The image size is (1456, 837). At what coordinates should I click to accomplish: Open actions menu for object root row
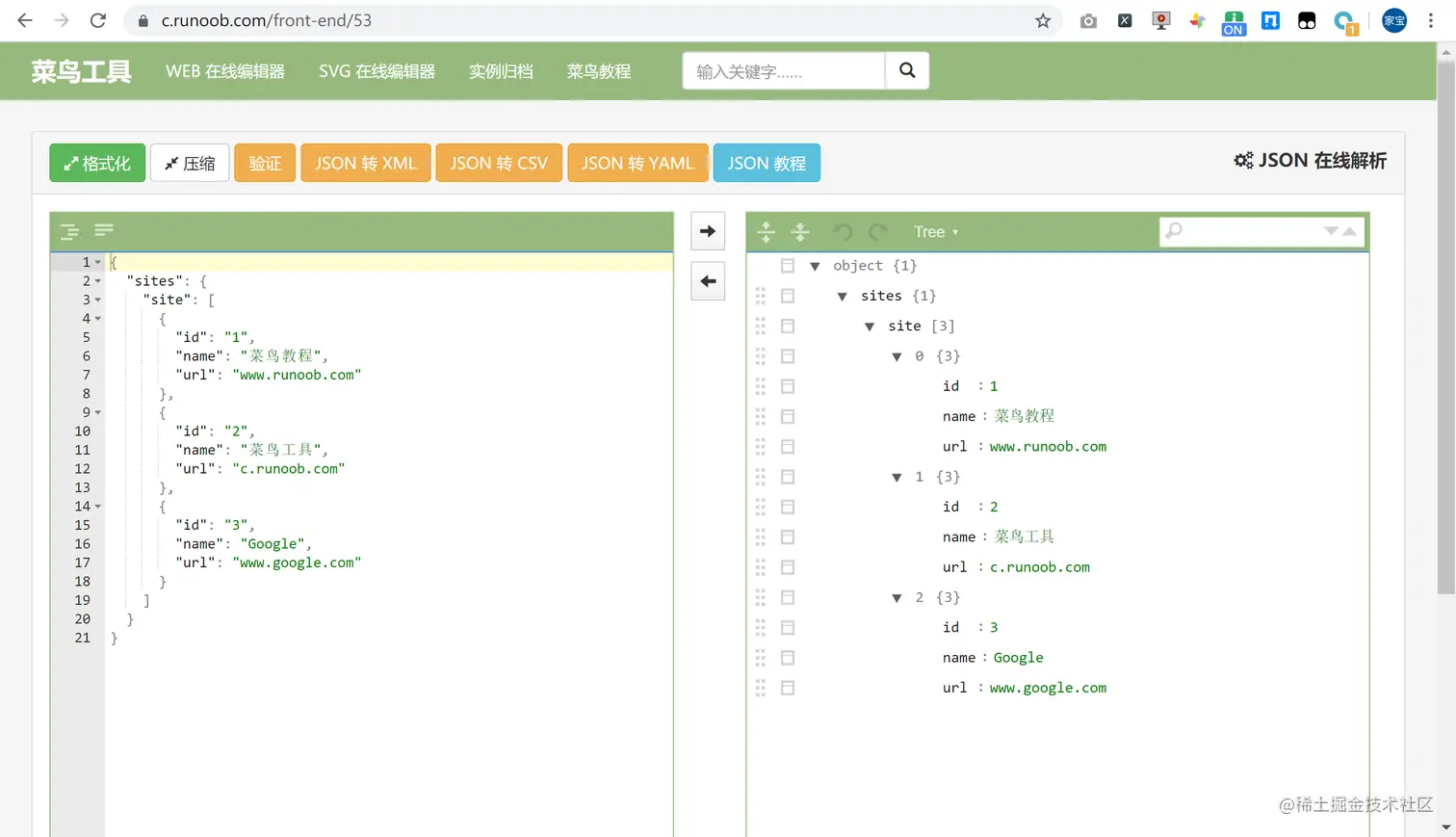788,266
